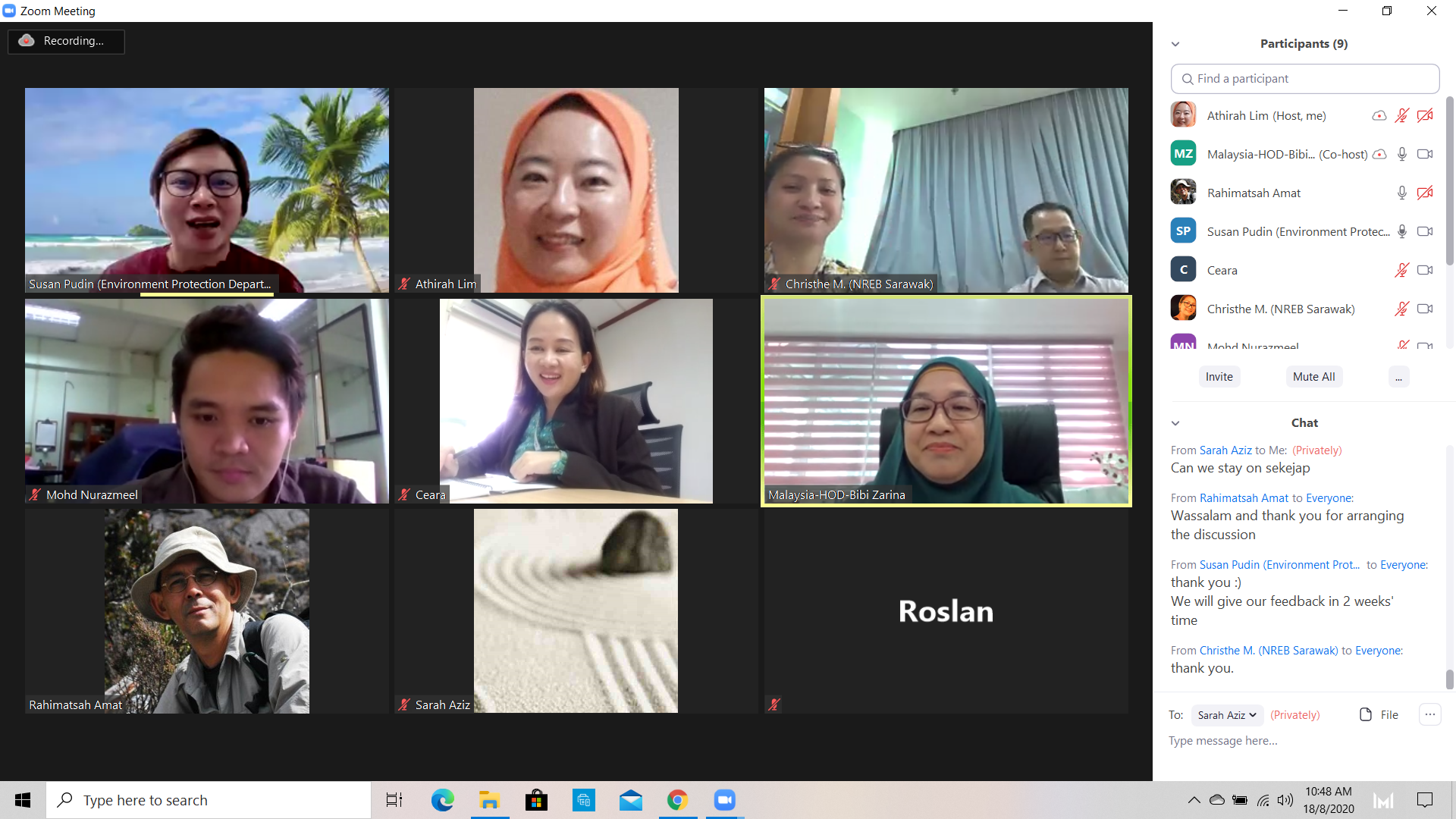
Task: Click Christhe M. (NREB Sarawak) sender link in chat
Action: pyautogui.click(x=1269, y=651)
